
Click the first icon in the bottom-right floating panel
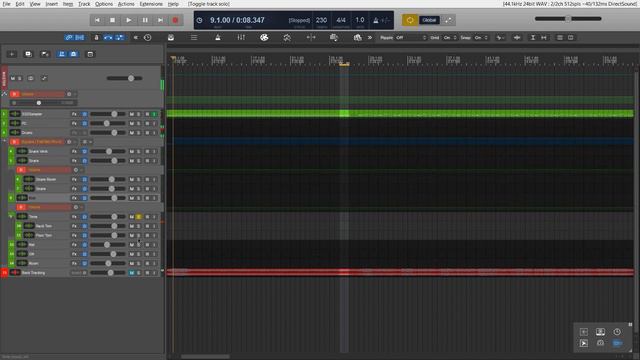584,332
